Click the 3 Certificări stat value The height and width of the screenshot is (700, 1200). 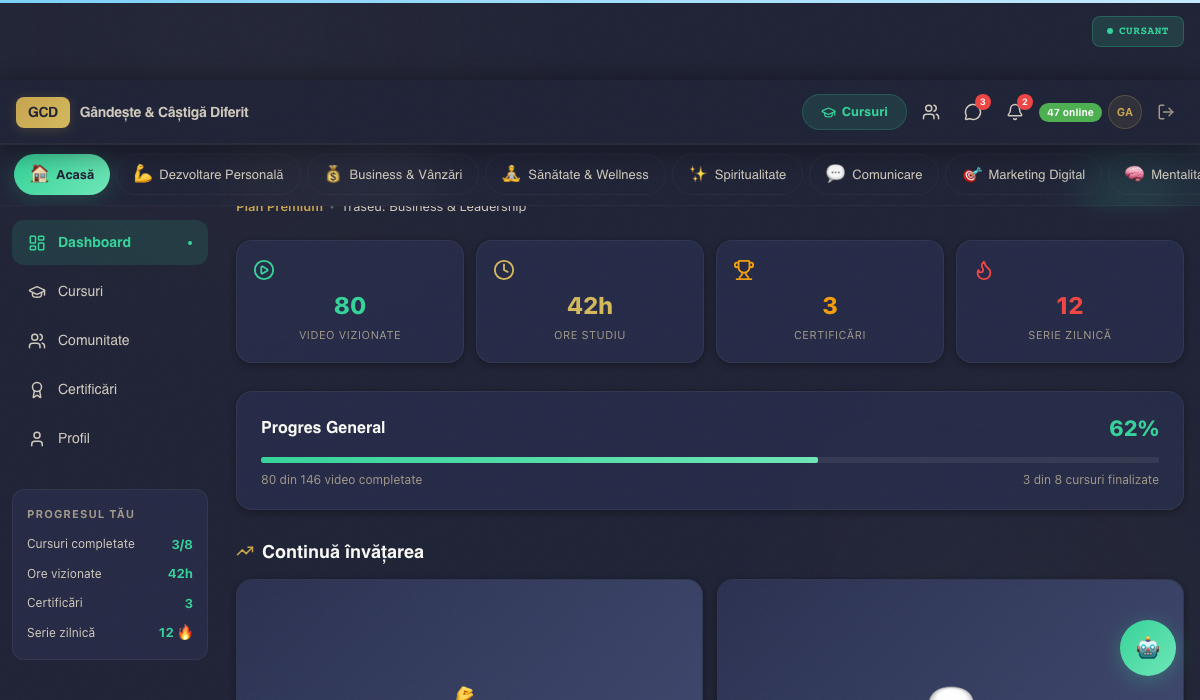coord(830,306)
